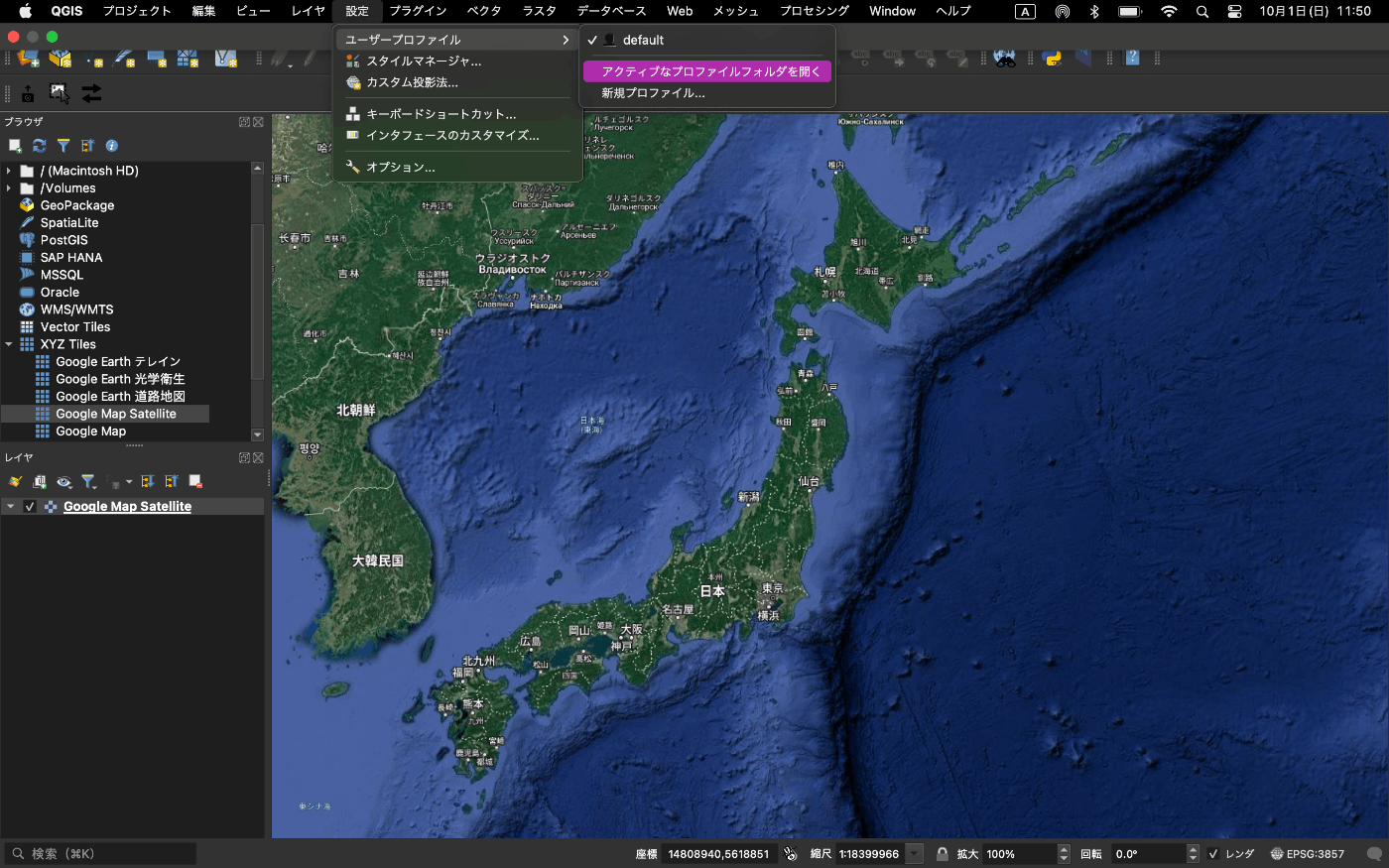The image size is (1389, 868).
Task: Click the help question mark toolbar icon
Action: [x=1132, y=58]
